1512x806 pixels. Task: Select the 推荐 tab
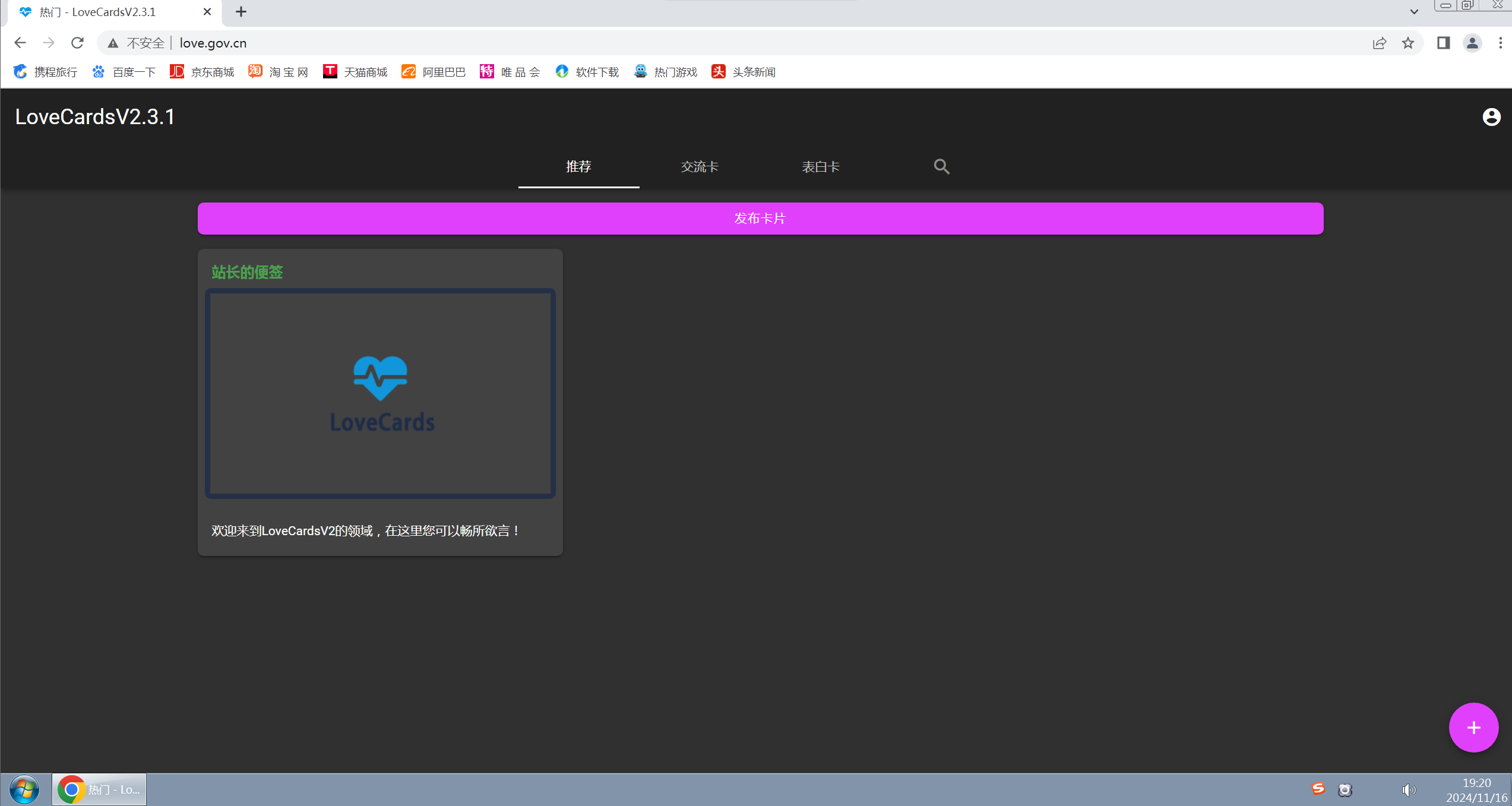pyautogui.click(x=578, y=167)
